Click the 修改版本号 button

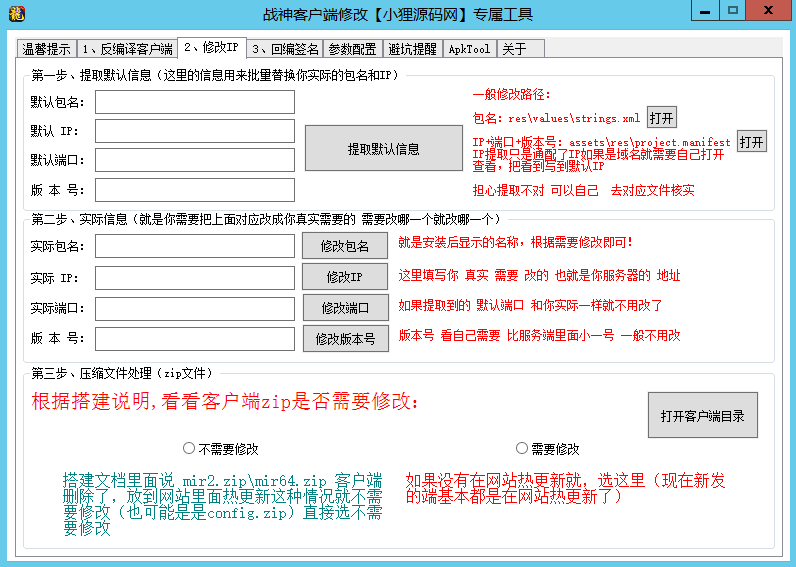(345, 339)
